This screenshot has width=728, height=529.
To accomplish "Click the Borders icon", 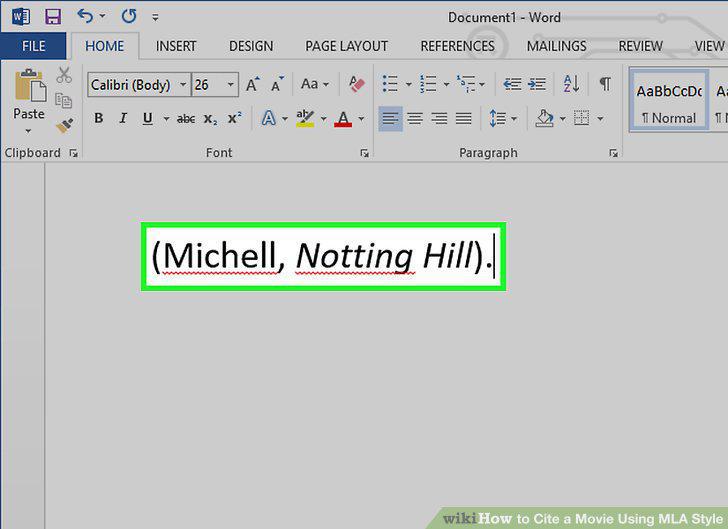I will point(581,118).
